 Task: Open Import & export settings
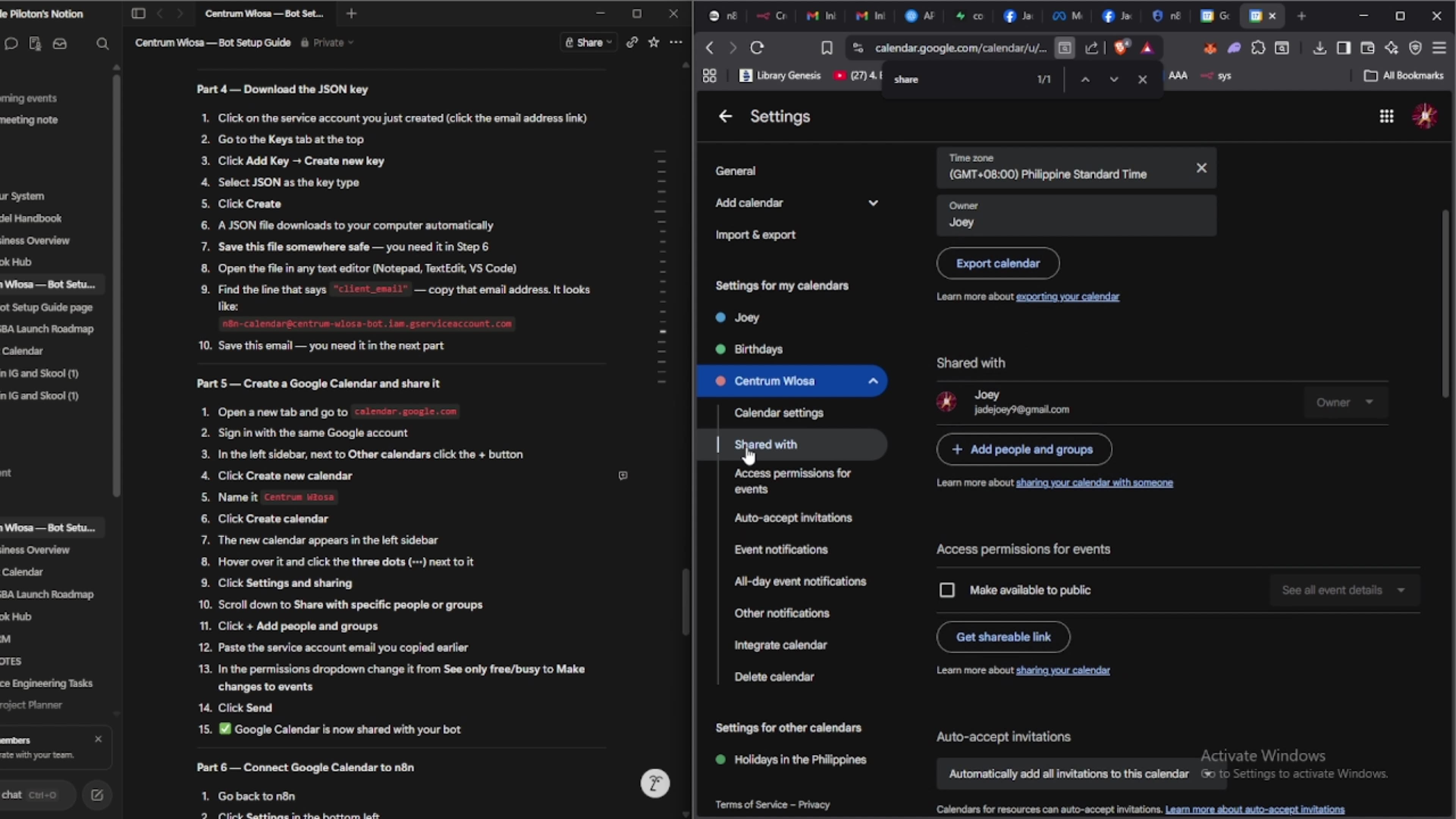point(755,235)
